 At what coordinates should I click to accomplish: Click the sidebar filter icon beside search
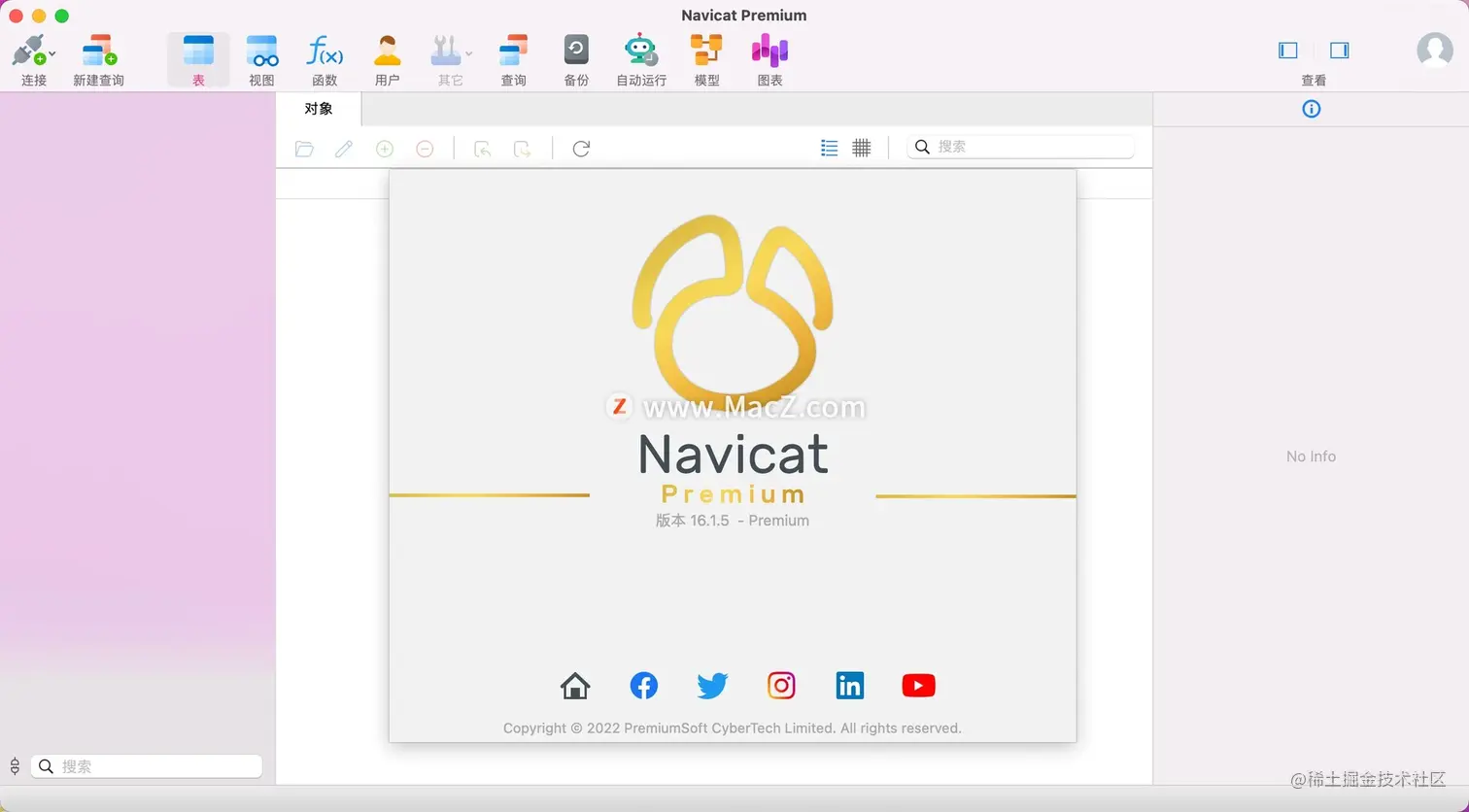(x=15, y=766)
